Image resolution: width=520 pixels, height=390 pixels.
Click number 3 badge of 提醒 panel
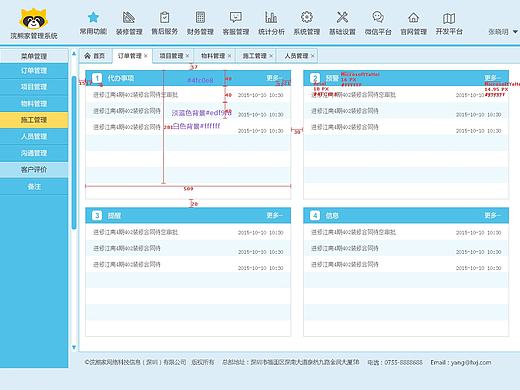point(97,216)
